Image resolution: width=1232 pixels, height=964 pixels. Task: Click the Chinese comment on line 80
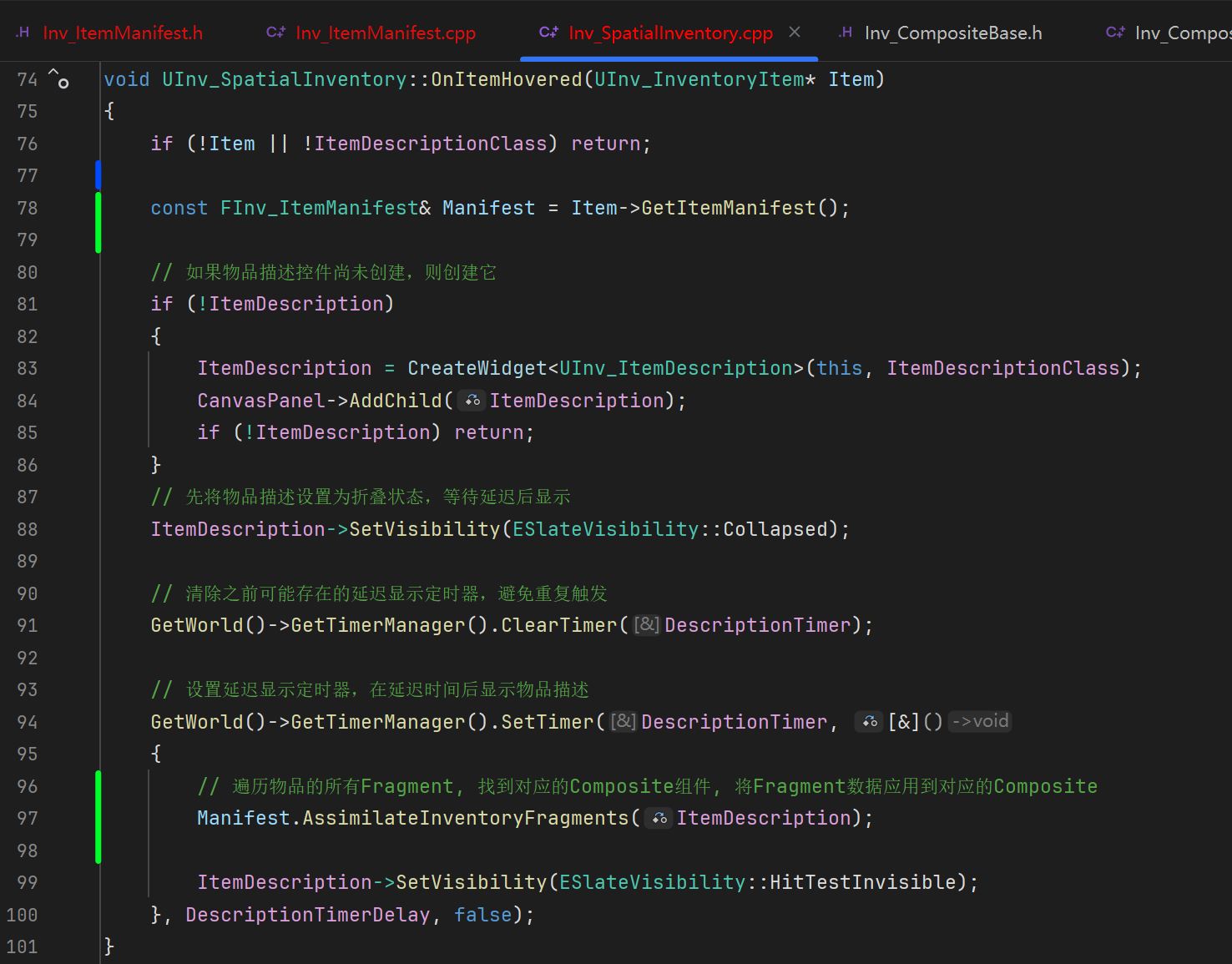tap(324, 272)
